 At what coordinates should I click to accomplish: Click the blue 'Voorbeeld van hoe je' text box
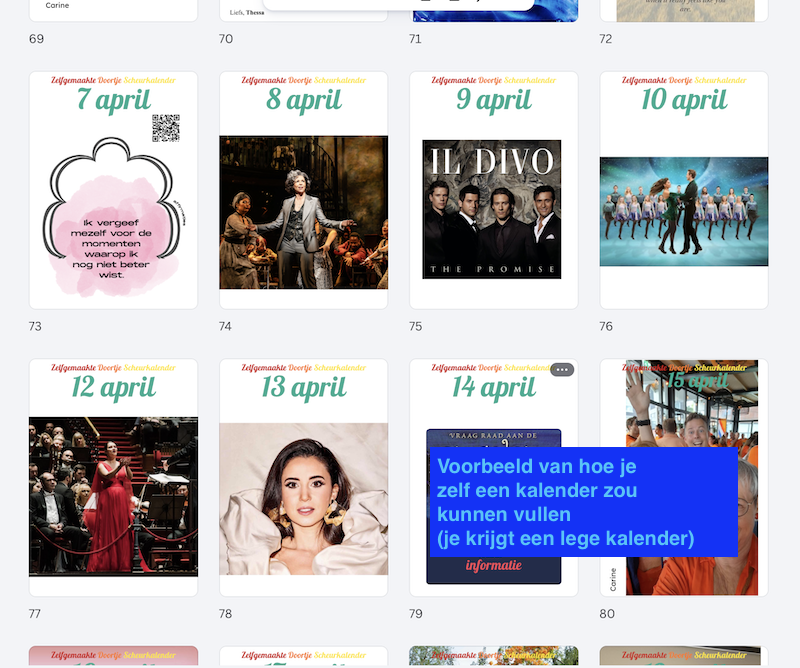coord(583,502)
